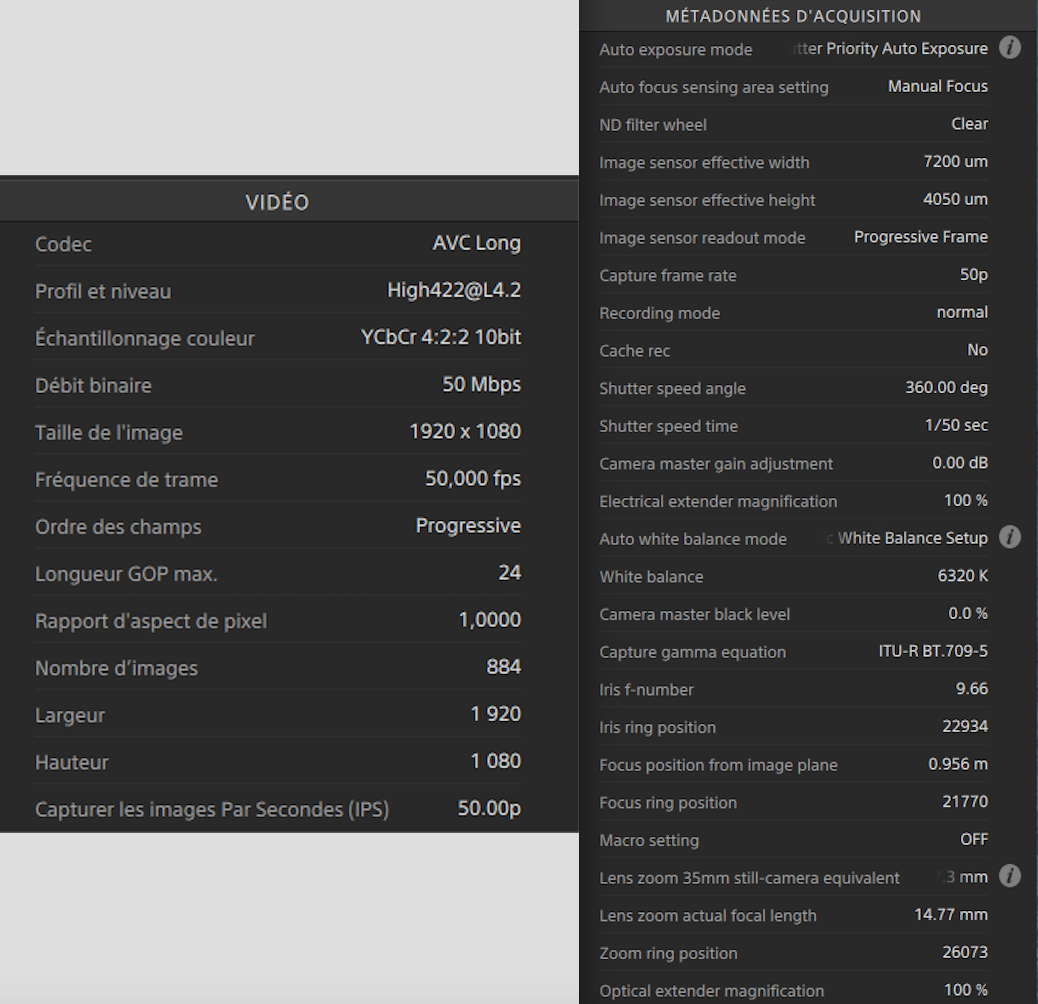Select the Codec AVC Long row
Image resolution: width=1038 pixels, height=1004 pixels.
278,244
